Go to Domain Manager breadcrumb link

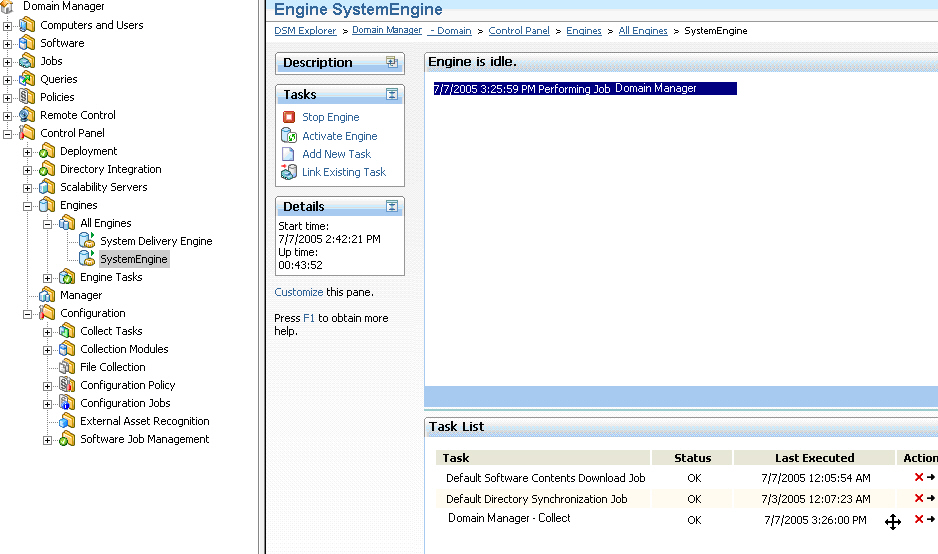click(386, 30)
